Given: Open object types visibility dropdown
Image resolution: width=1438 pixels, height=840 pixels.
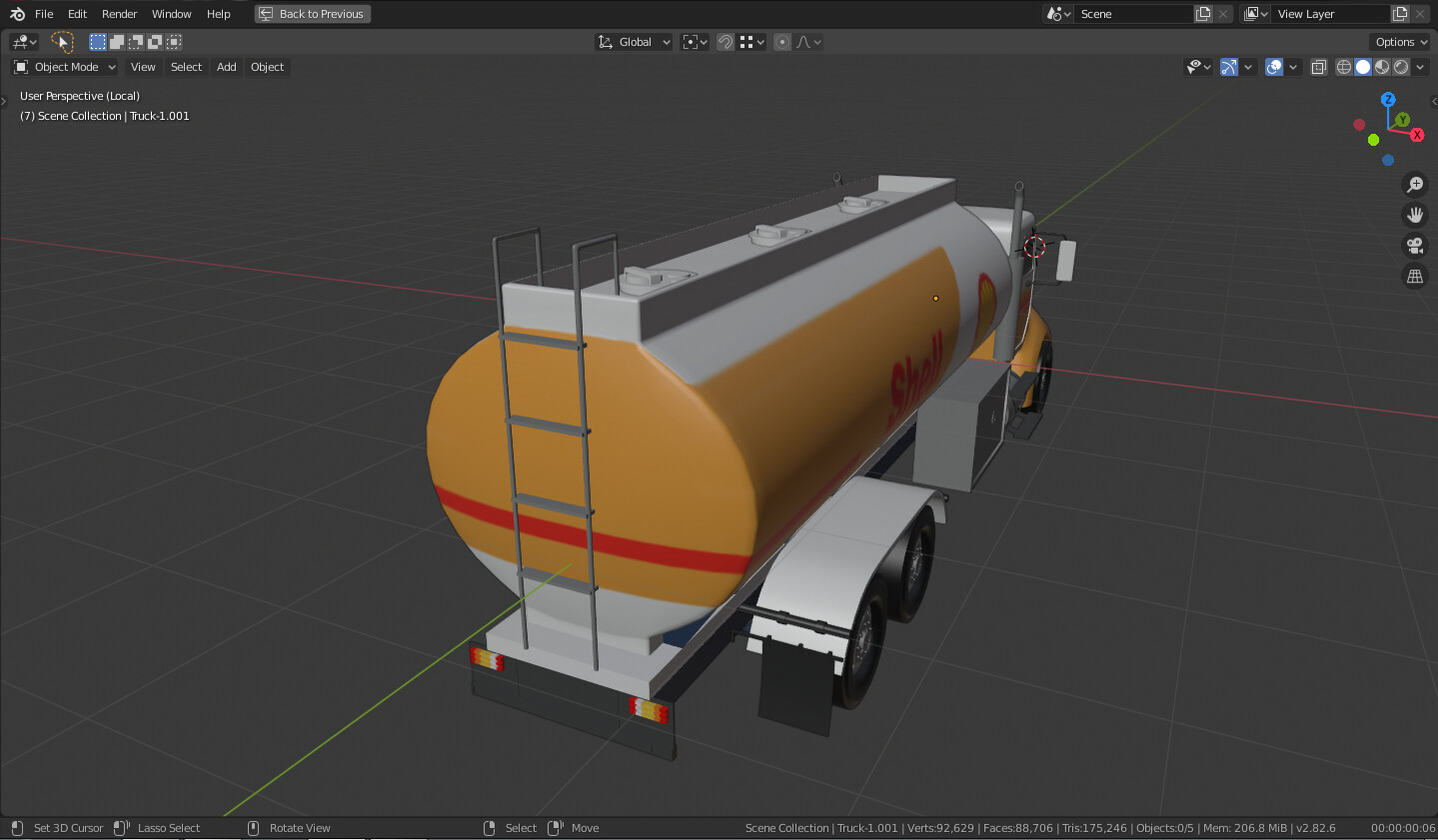Looking at the screenshot, I should 1197,67.
